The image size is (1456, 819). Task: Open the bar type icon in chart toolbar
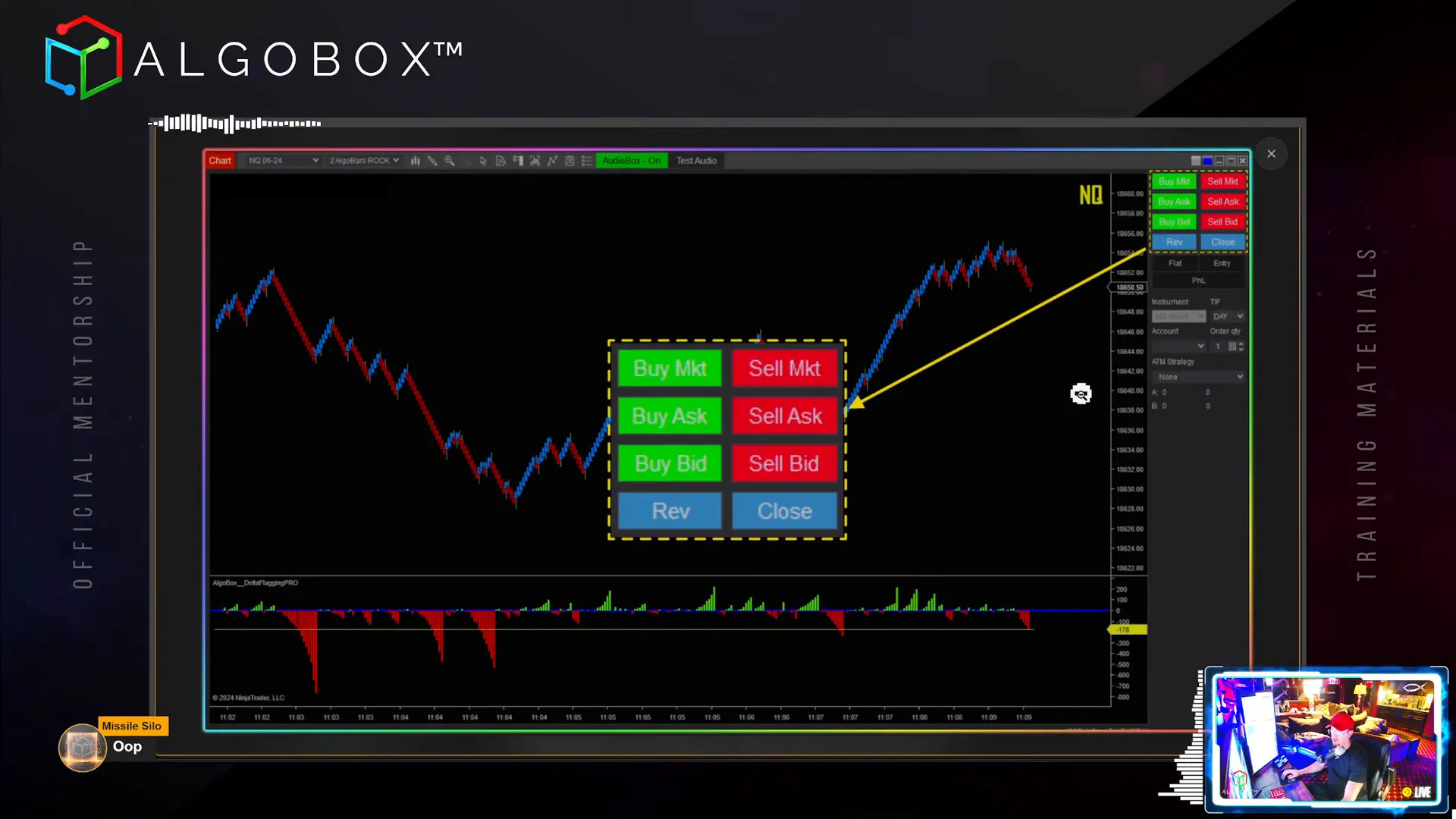[416, 161]
